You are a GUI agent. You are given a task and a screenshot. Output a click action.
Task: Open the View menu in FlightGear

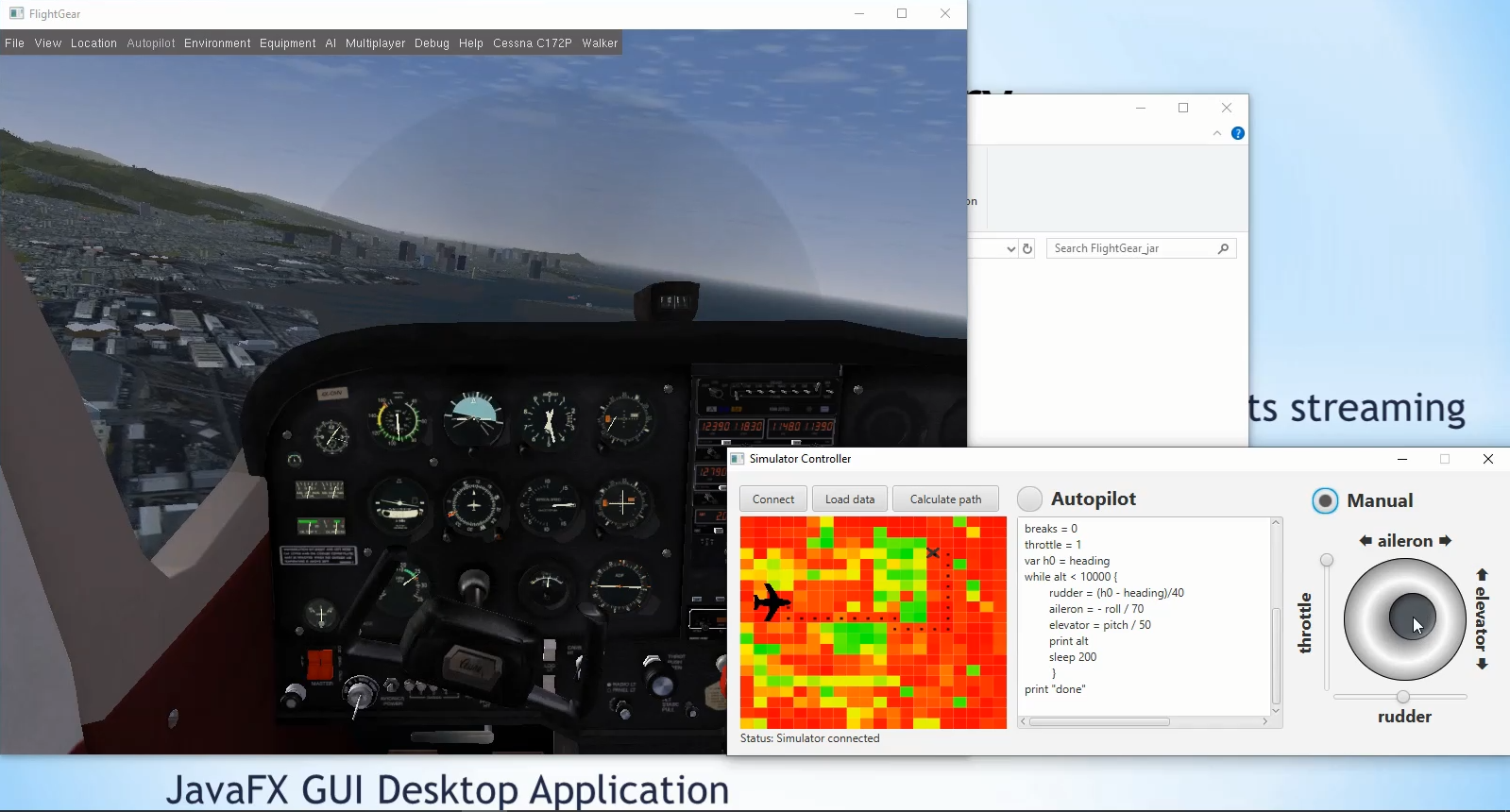48,43
